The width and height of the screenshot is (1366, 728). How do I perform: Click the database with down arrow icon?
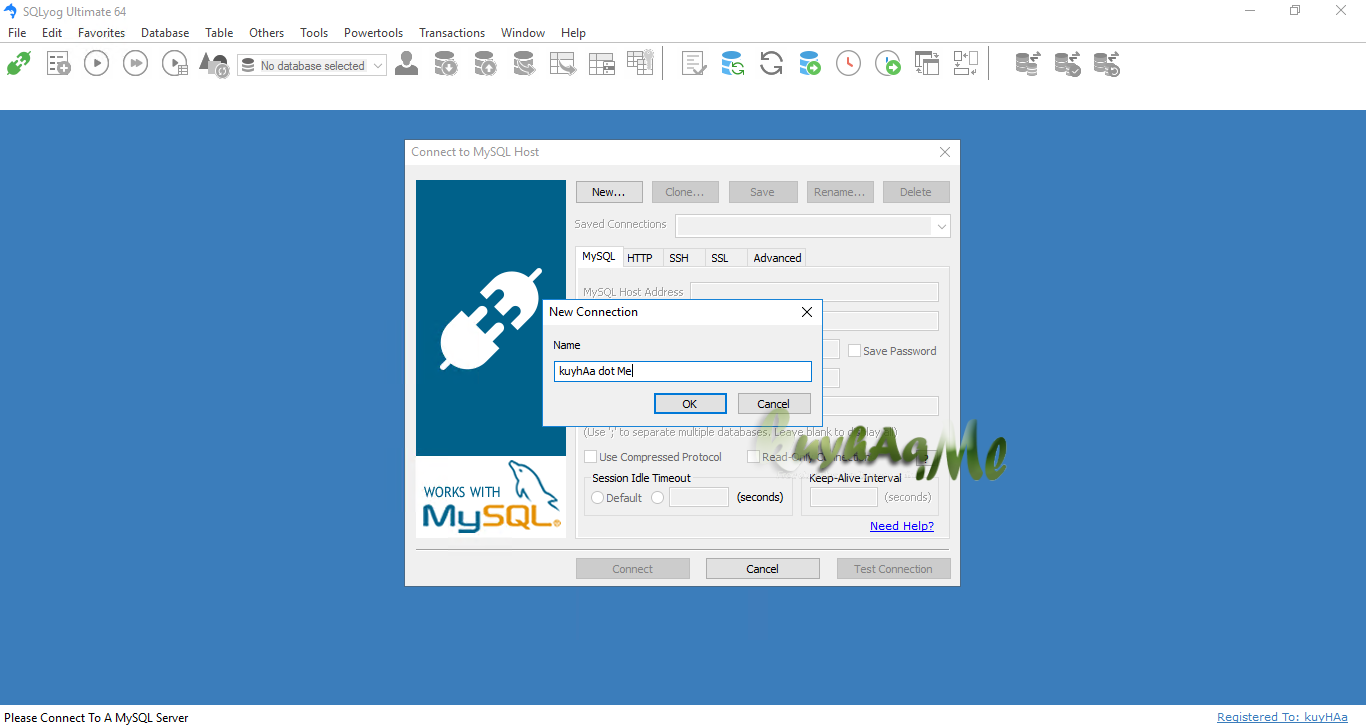(x=446, y=64)
